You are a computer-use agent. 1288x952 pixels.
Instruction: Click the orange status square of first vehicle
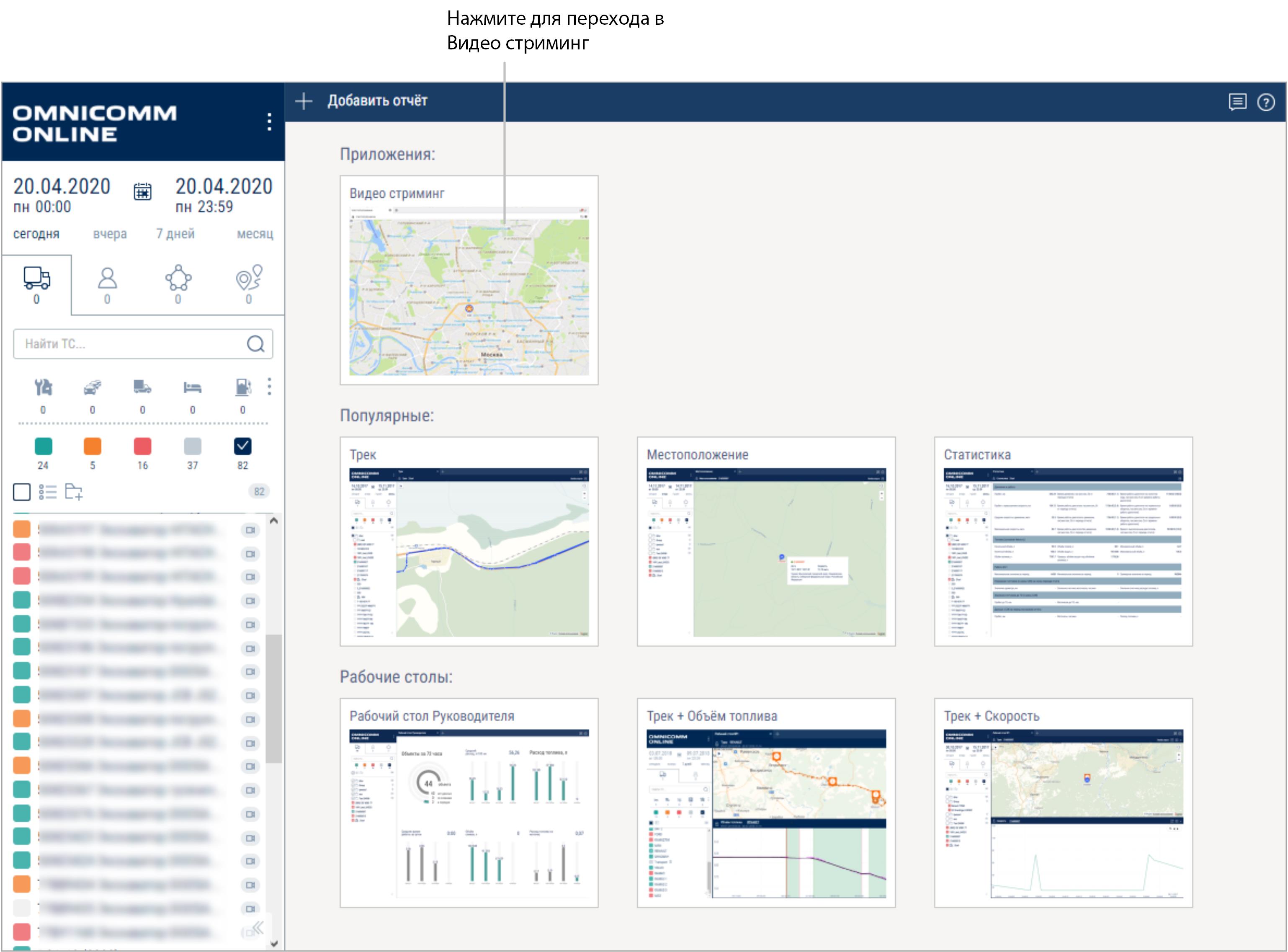tap(22, 529)
